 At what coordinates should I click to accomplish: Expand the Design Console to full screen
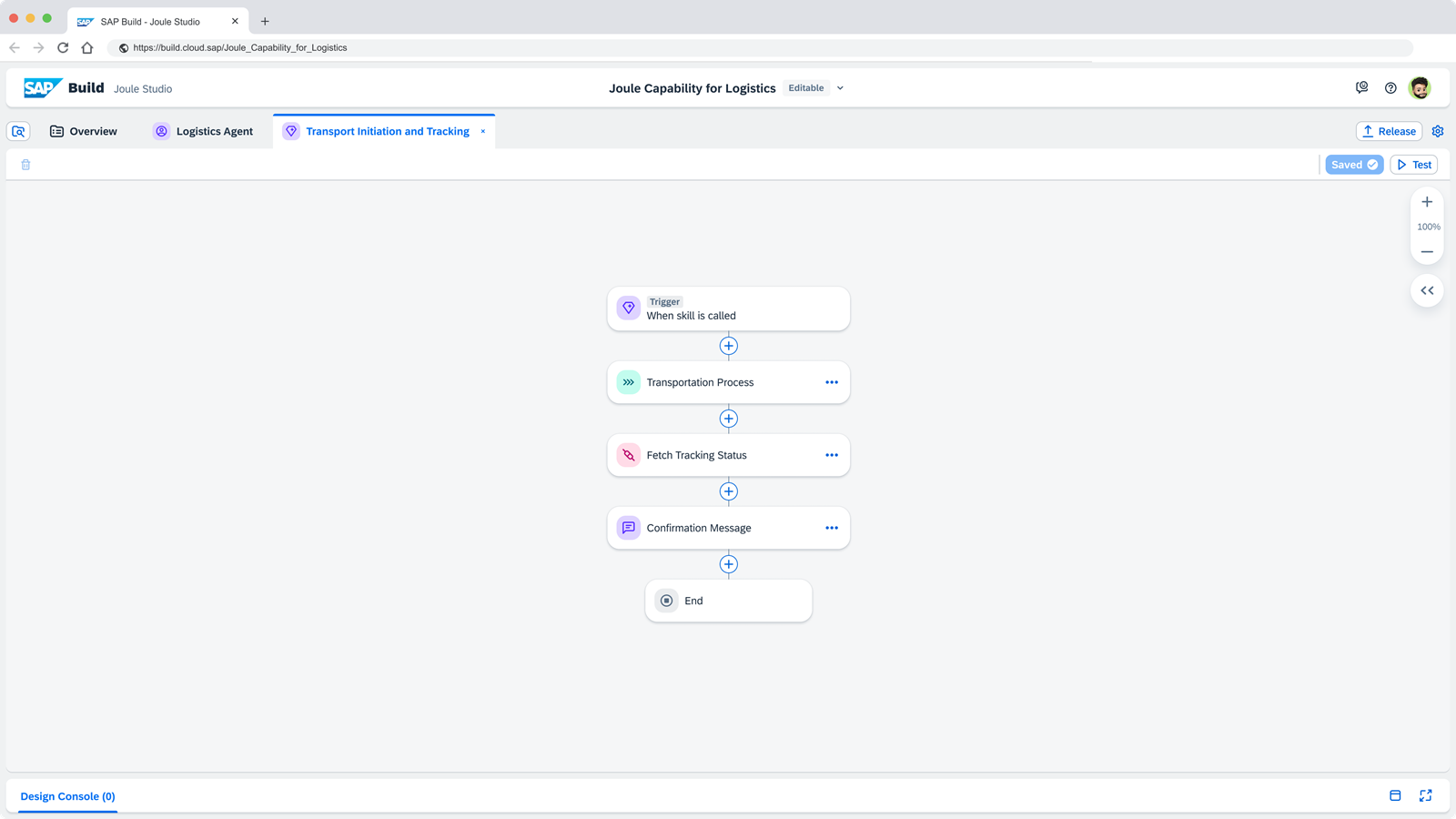tap(1426, 795)
